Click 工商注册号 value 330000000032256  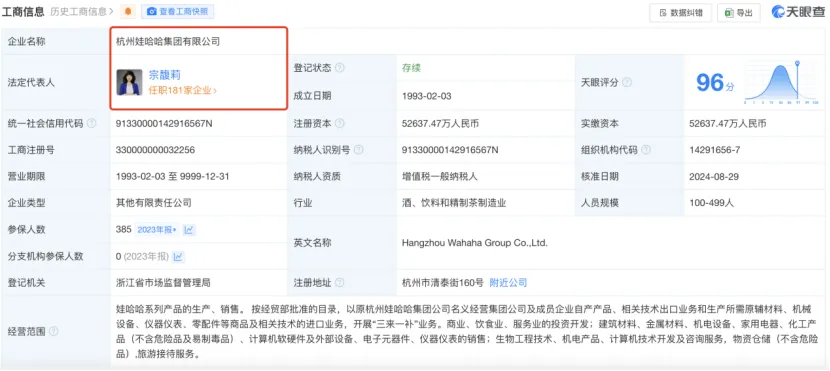pos(155,150)
